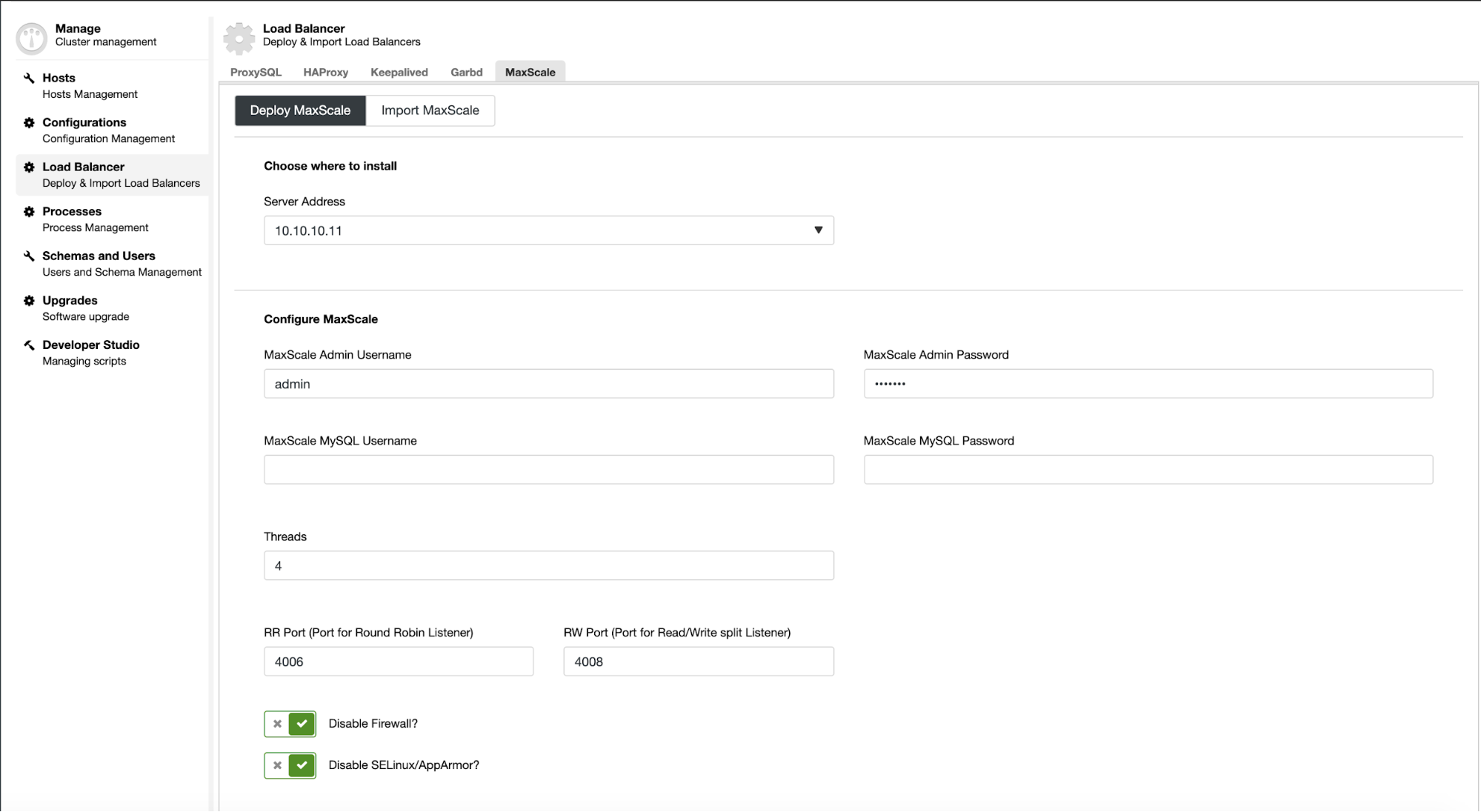Turn off Disable SELinux/AppArmor using X
The image size is (1481, 812).
pyautogui.click(x=277, y=765)
